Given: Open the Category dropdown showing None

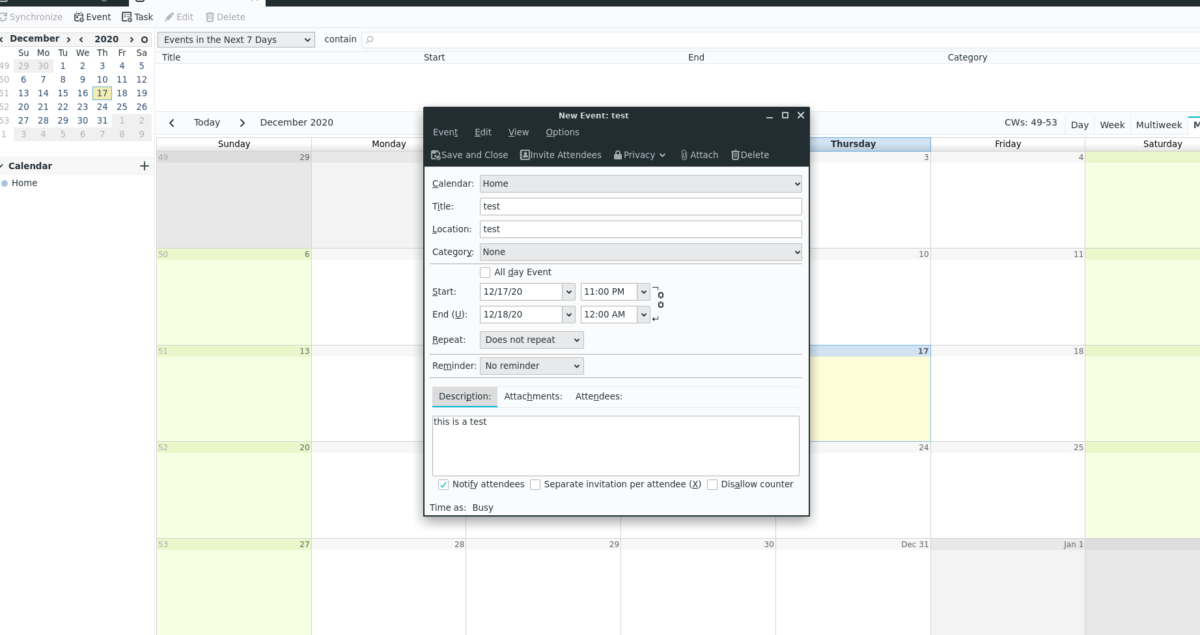Looking at the screenshot, I should (640, 251).
